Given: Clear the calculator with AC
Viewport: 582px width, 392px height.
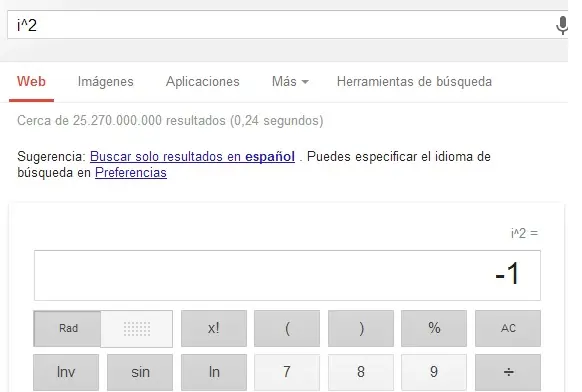Looking at the screenshot, I should coord(508,329).
